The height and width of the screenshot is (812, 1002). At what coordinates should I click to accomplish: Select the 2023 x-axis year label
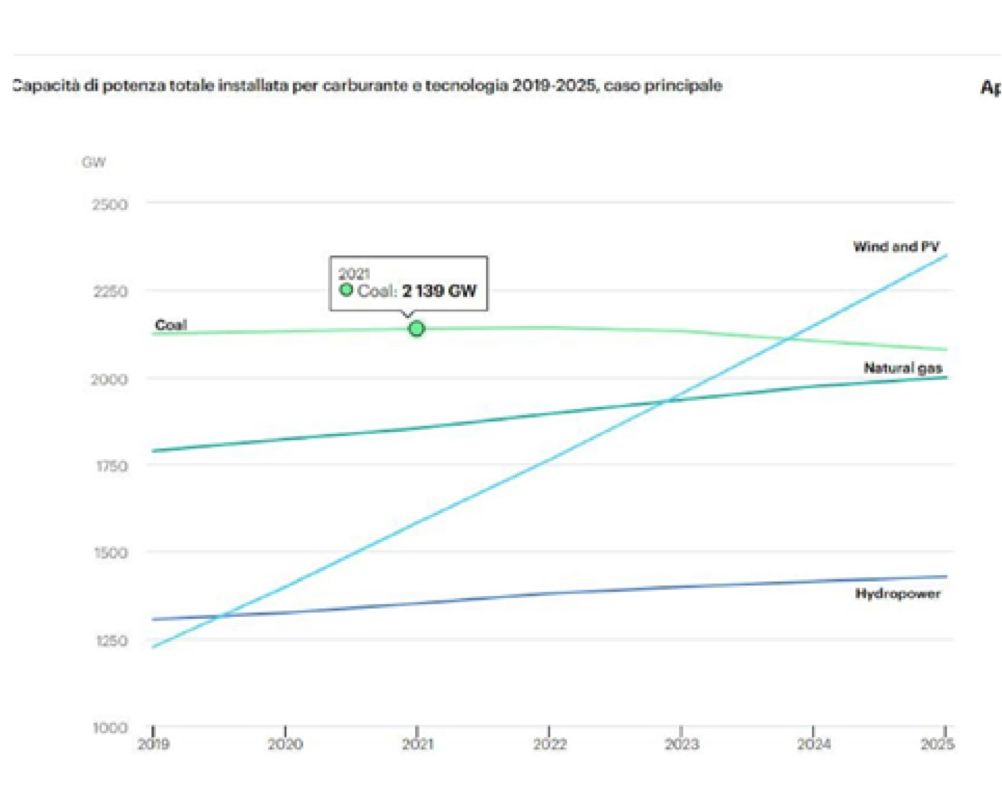pyautogui.click(x=682, y=745)
